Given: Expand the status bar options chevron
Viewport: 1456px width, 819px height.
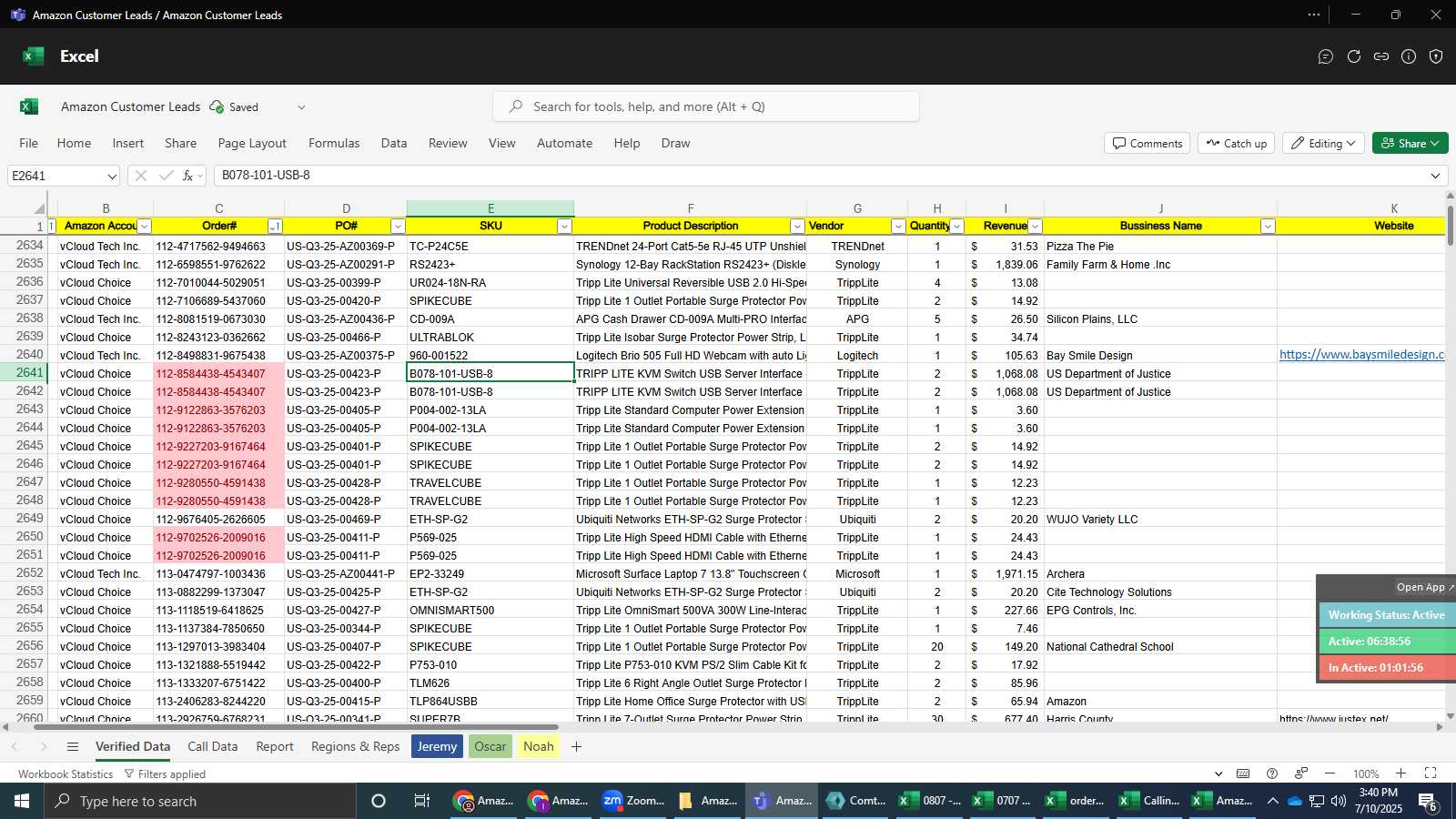Looking at the screenshot, I should (x=1218, y=773).
